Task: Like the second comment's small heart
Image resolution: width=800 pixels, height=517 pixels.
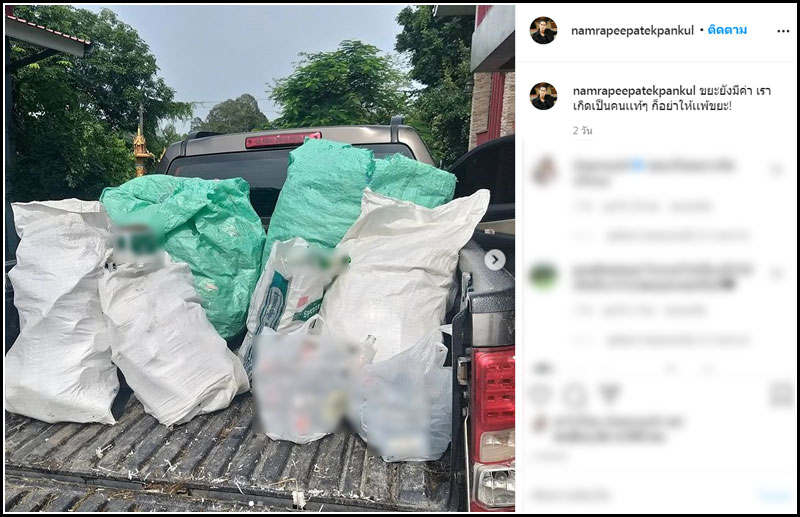Action: point(777,275)
